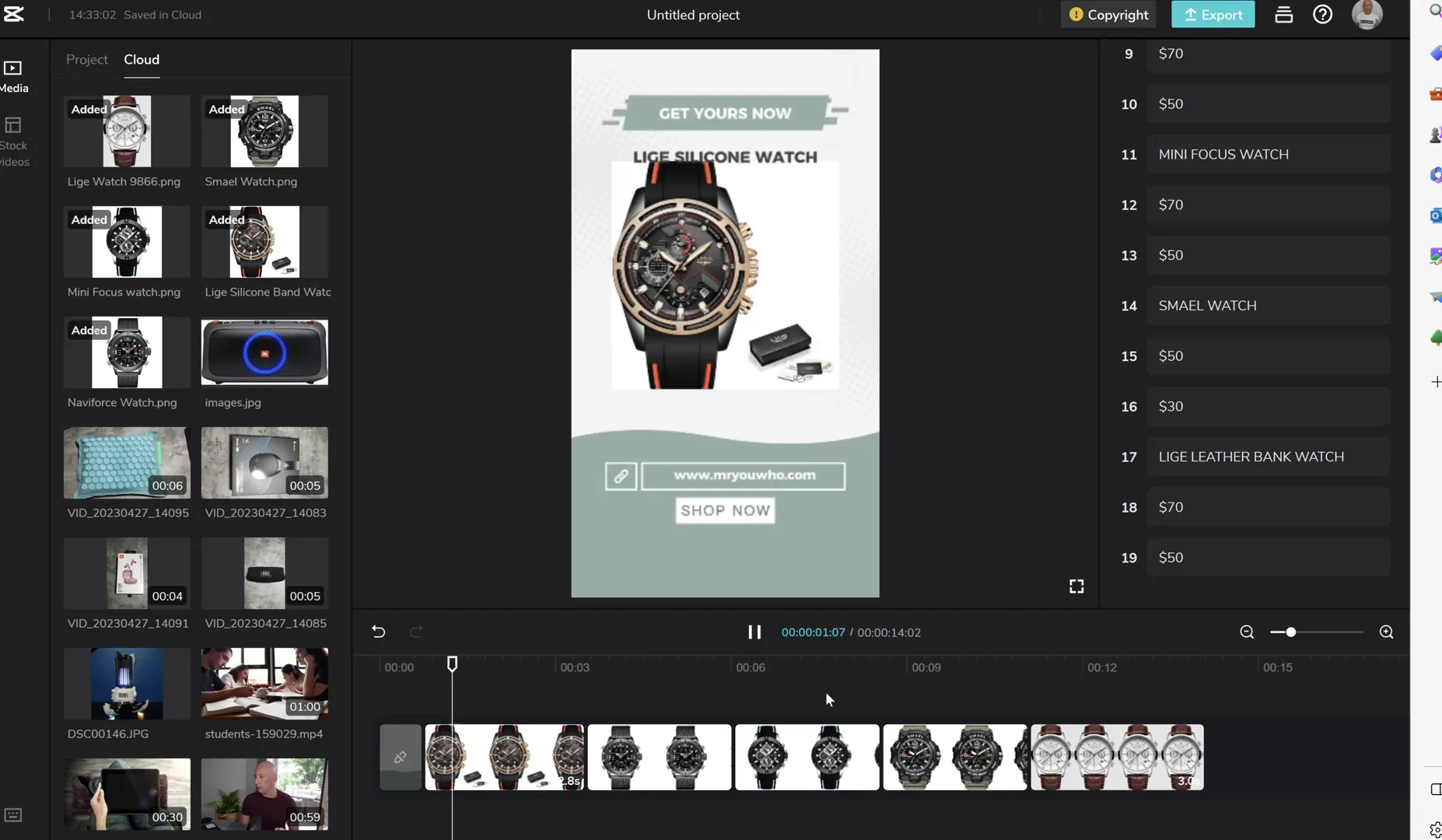Select the 00:59 man talking video thumbnail

[264, 794]
